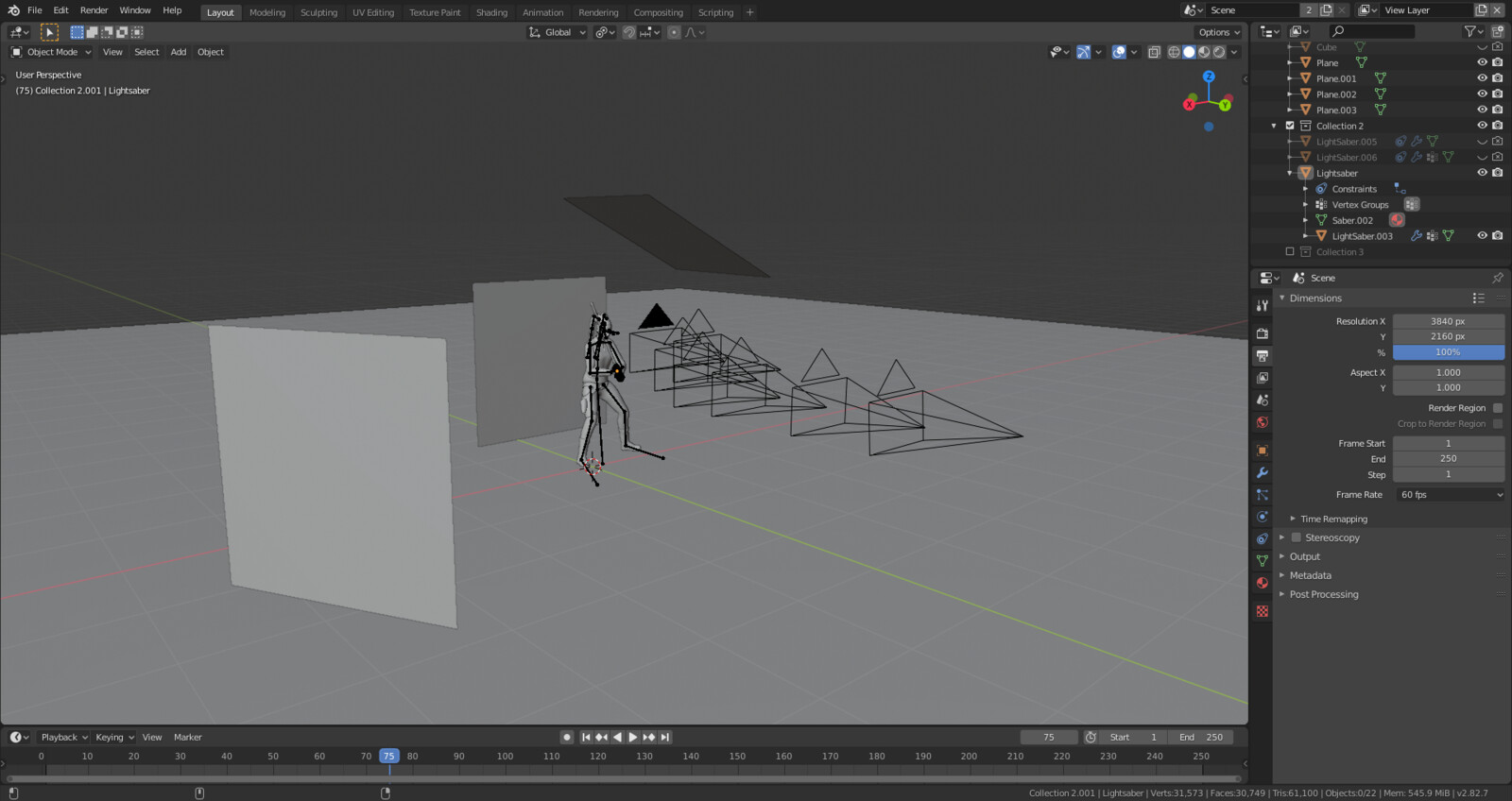Viewport: 1512px width, 801px height.
Task: Jump to the previous keyframe
Action: (x=601, y=737)
